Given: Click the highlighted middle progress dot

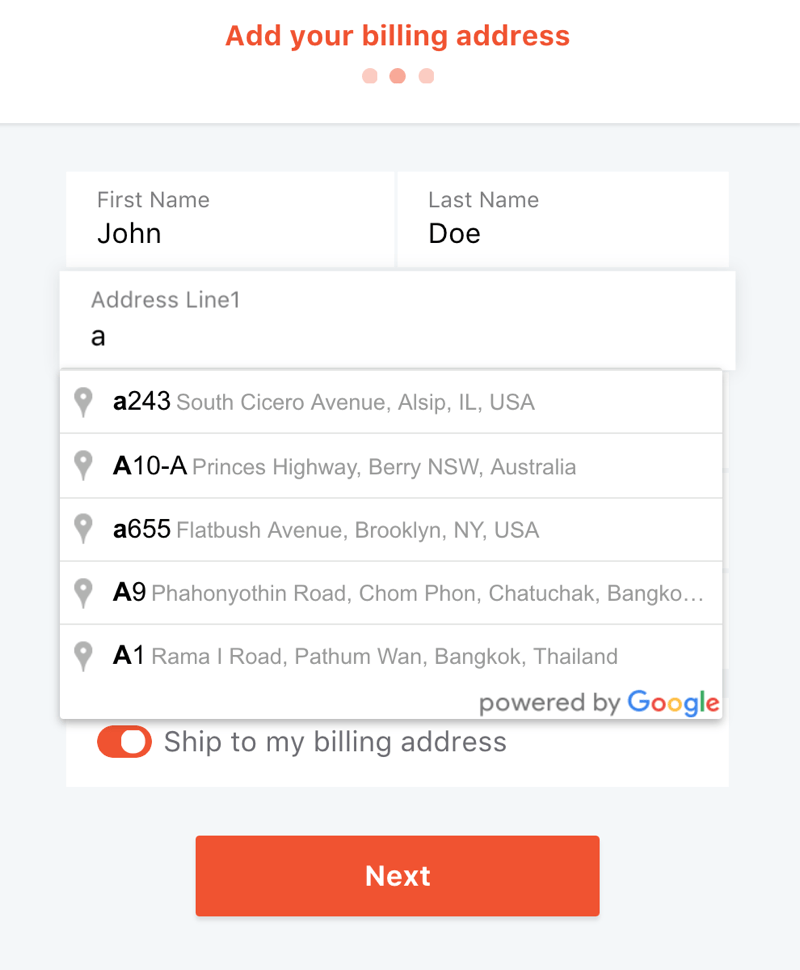Looking at the screenshot, I should tap(397, 75).
